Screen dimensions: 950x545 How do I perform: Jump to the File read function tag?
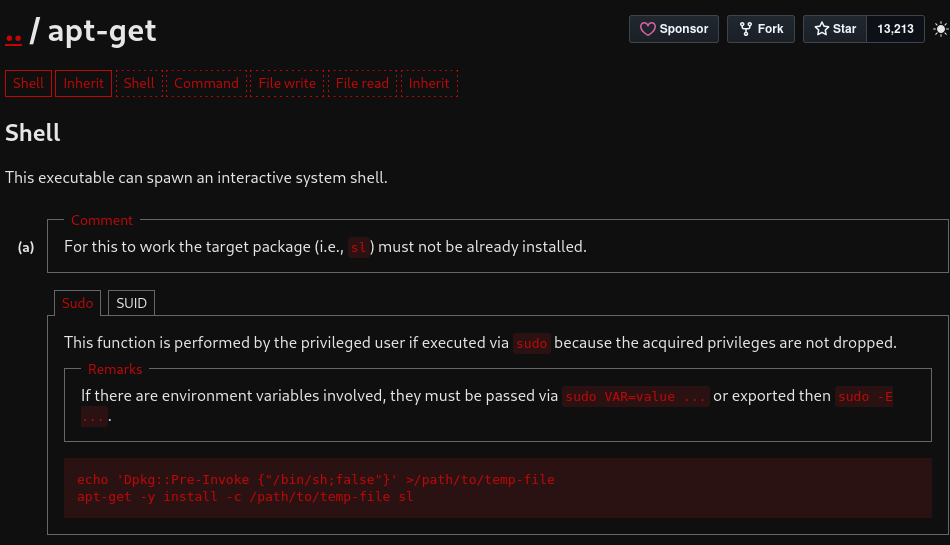pyautogui.click(x=362, y=84)
